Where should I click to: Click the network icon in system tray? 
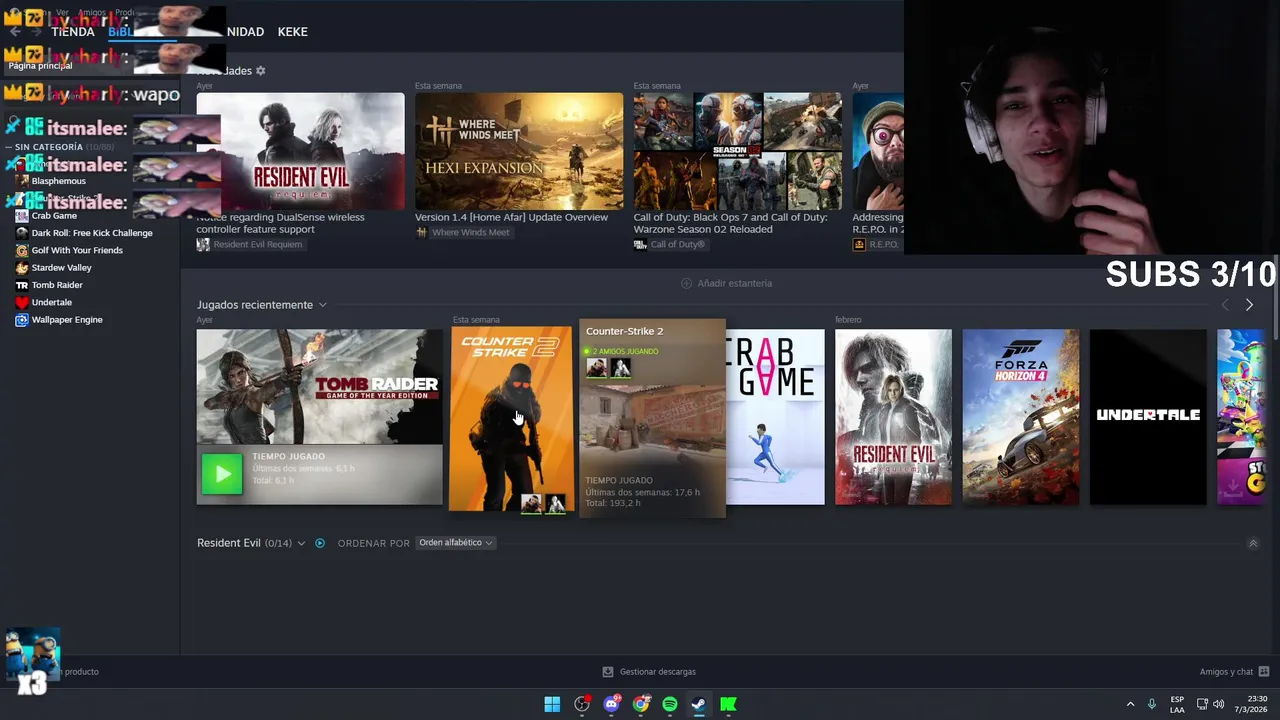click(1202, 704)
